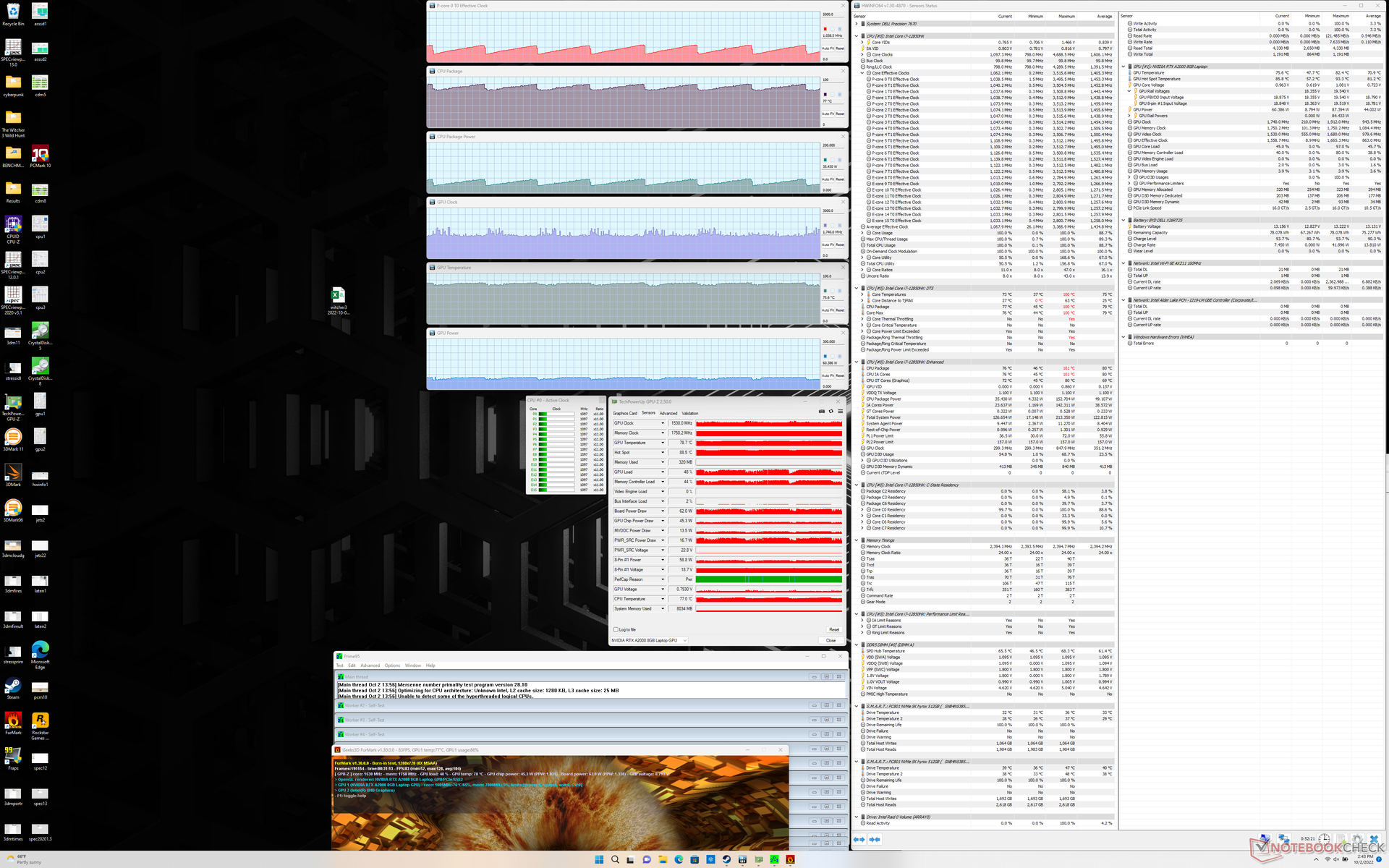Screen dimensions: 1389x868
Task: Click the Reset button in GPU-Z
Action: tap(833, 629)
